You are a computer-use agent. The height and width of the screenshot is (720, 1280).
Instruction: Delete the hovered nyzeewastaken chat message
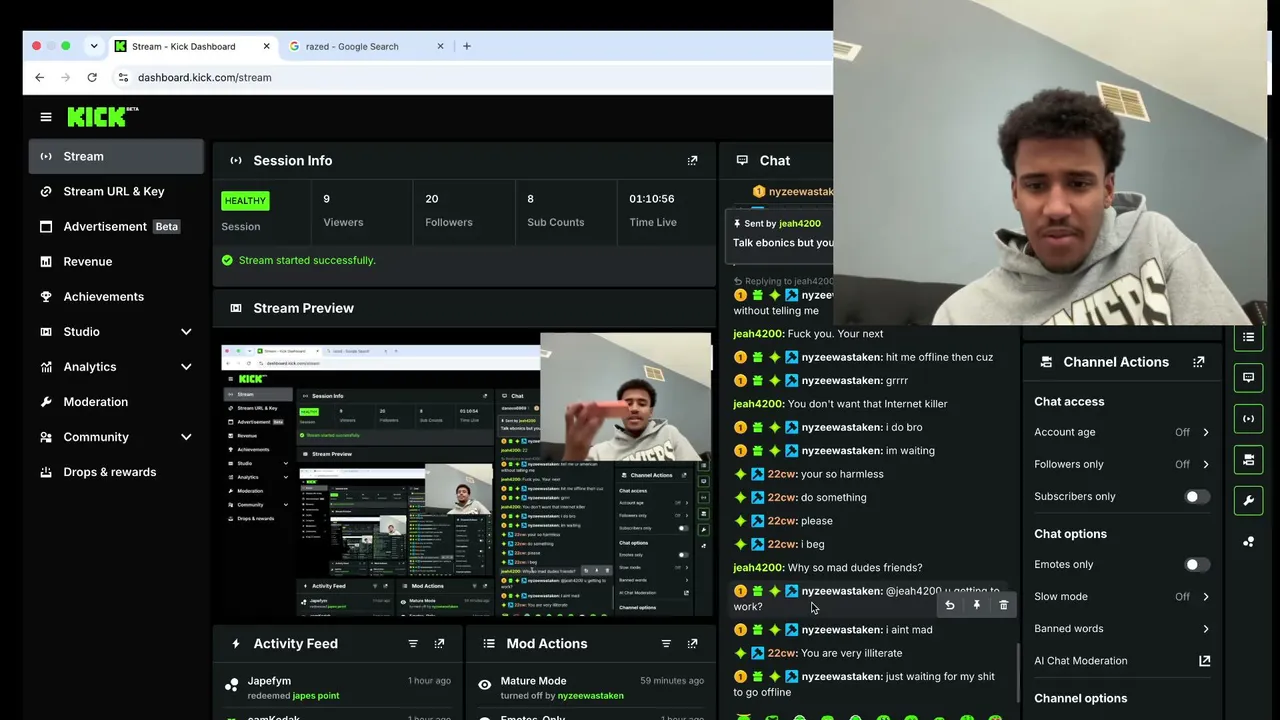[1004, 605]
